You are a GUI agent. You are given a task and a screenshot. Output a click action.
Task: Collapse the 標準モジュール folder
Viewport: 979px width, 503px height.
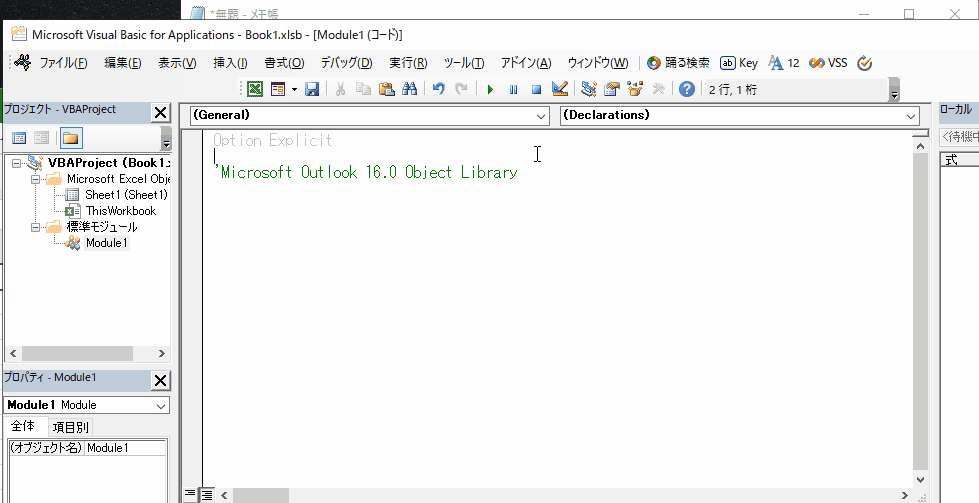[36, 227]
